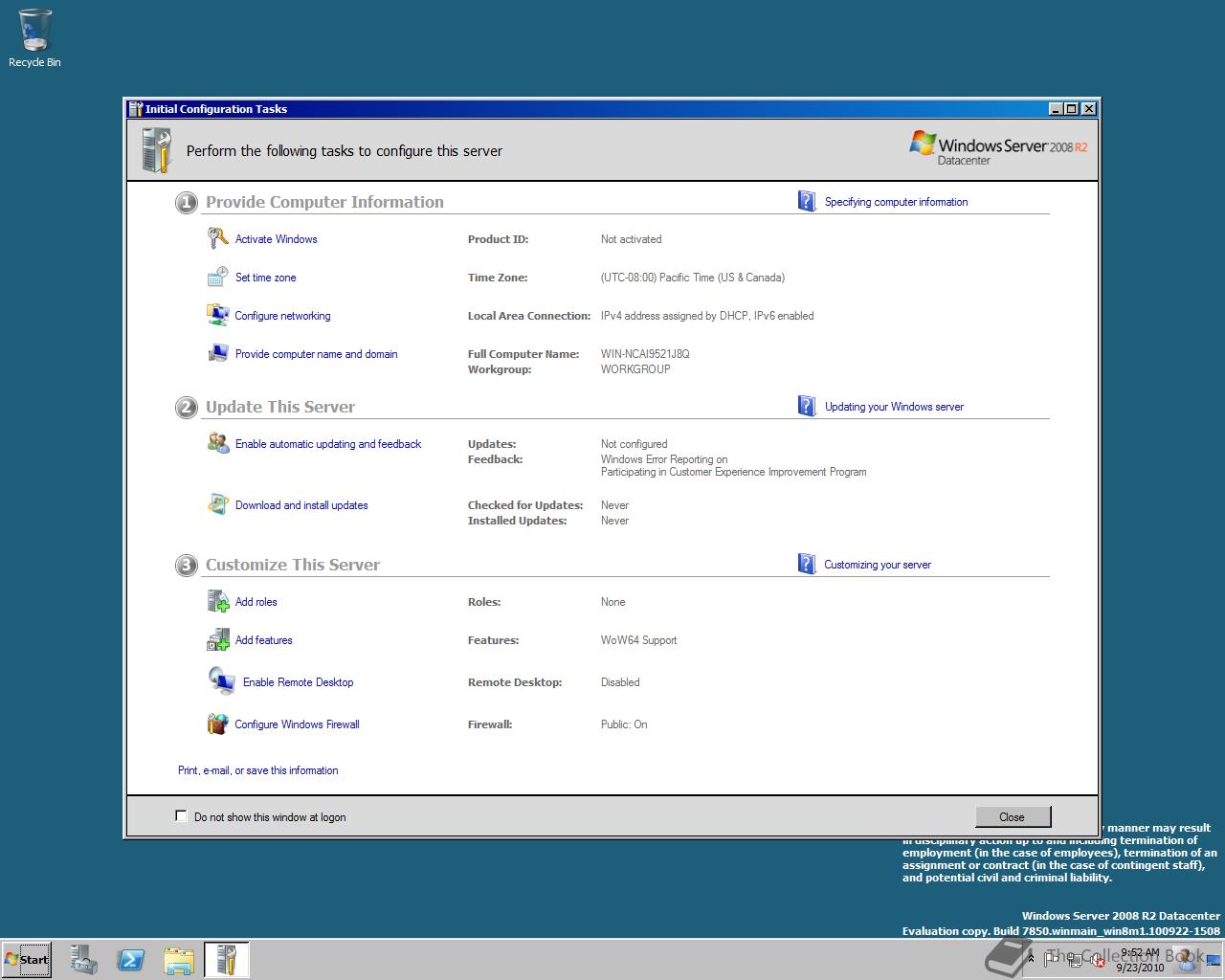Open the Set time zone link
The image size is (1225, 980).
pos(265,278)
